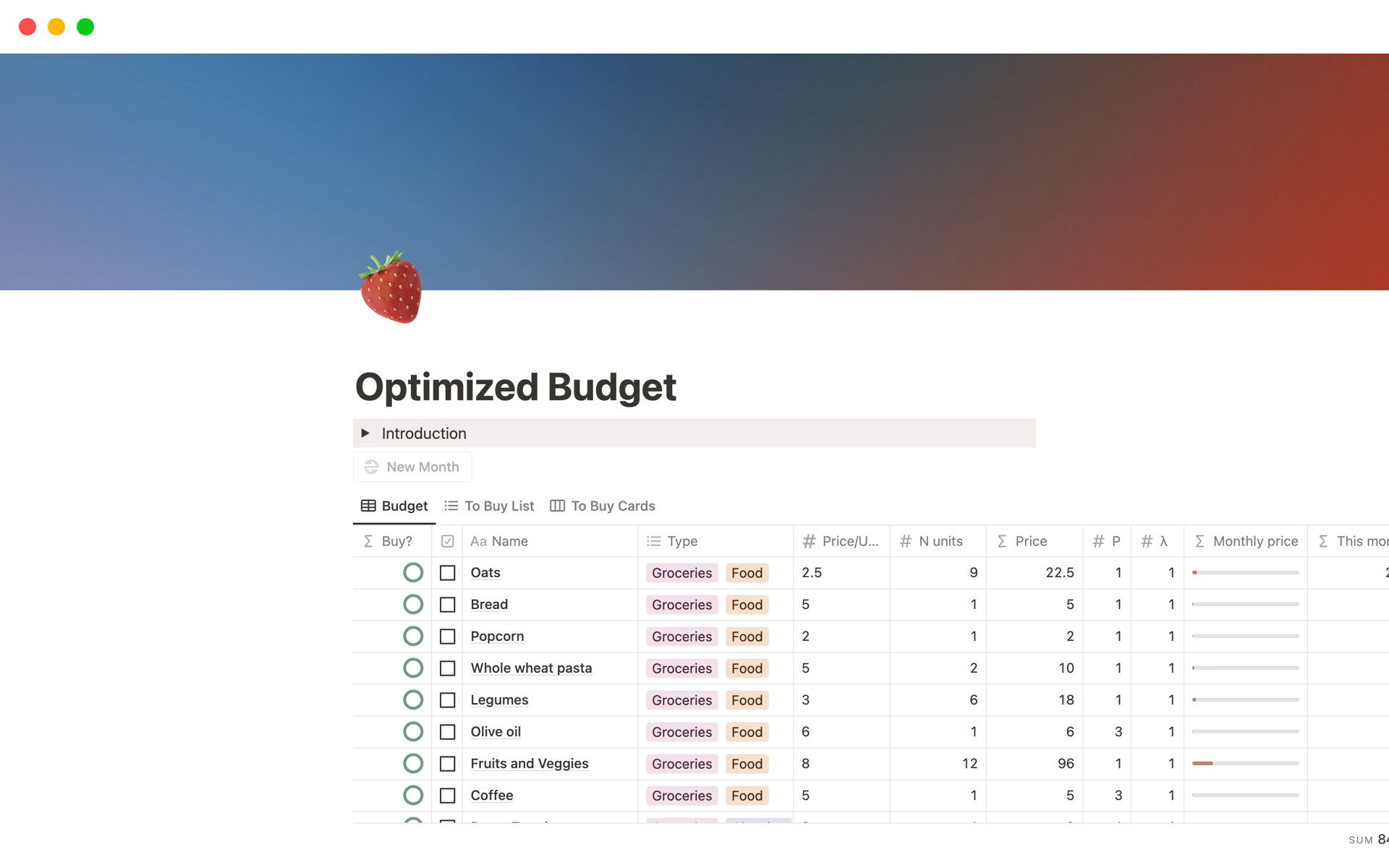The height and width of the screenshot is (868, 1389).
Task: Click the Monthly price column header
Action: [x=1246, y=541]
